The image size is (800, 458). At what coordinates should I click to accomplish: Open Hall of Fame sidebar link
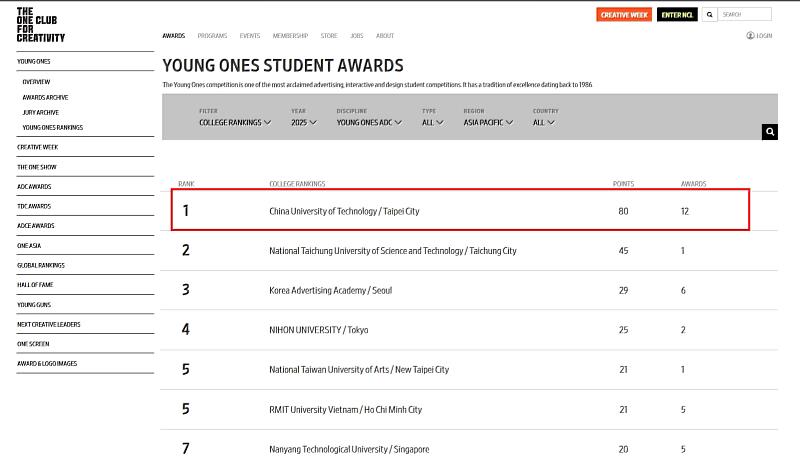35,285
